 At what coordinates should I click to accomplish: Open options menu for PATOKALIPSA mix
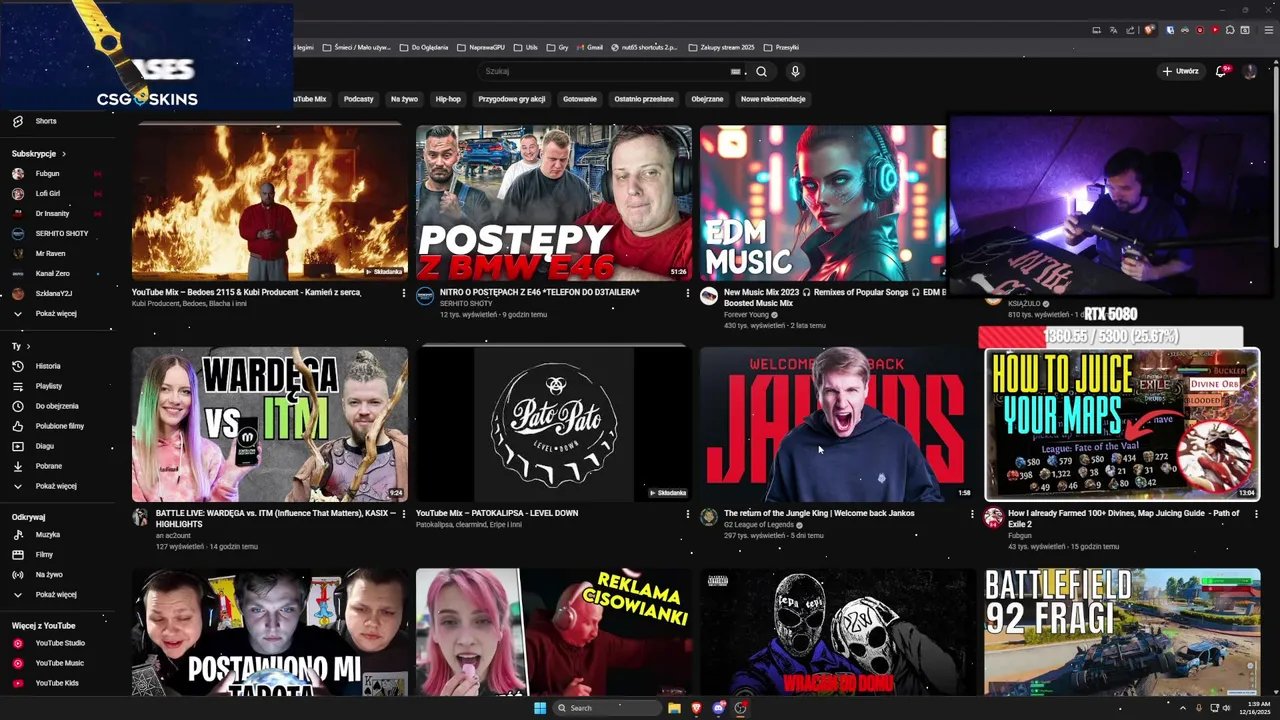click(687, 514)
